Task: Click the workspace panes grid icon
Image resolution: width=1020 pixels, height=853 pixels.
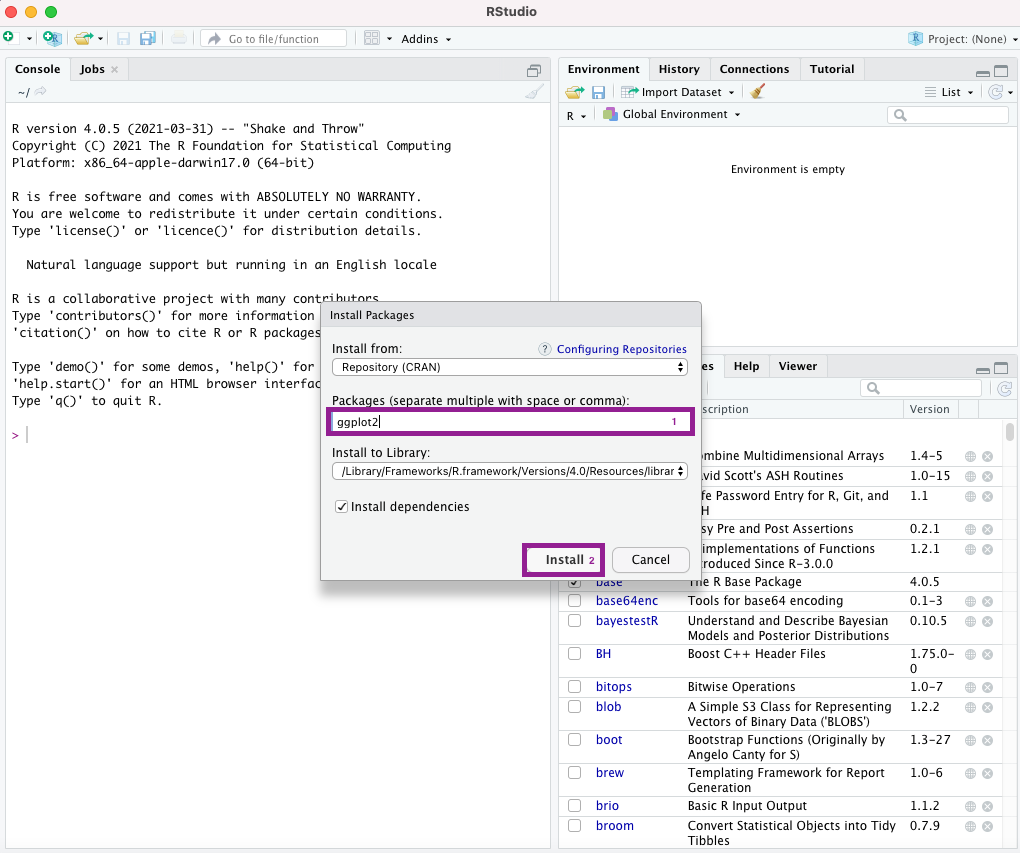Action: 372,39
